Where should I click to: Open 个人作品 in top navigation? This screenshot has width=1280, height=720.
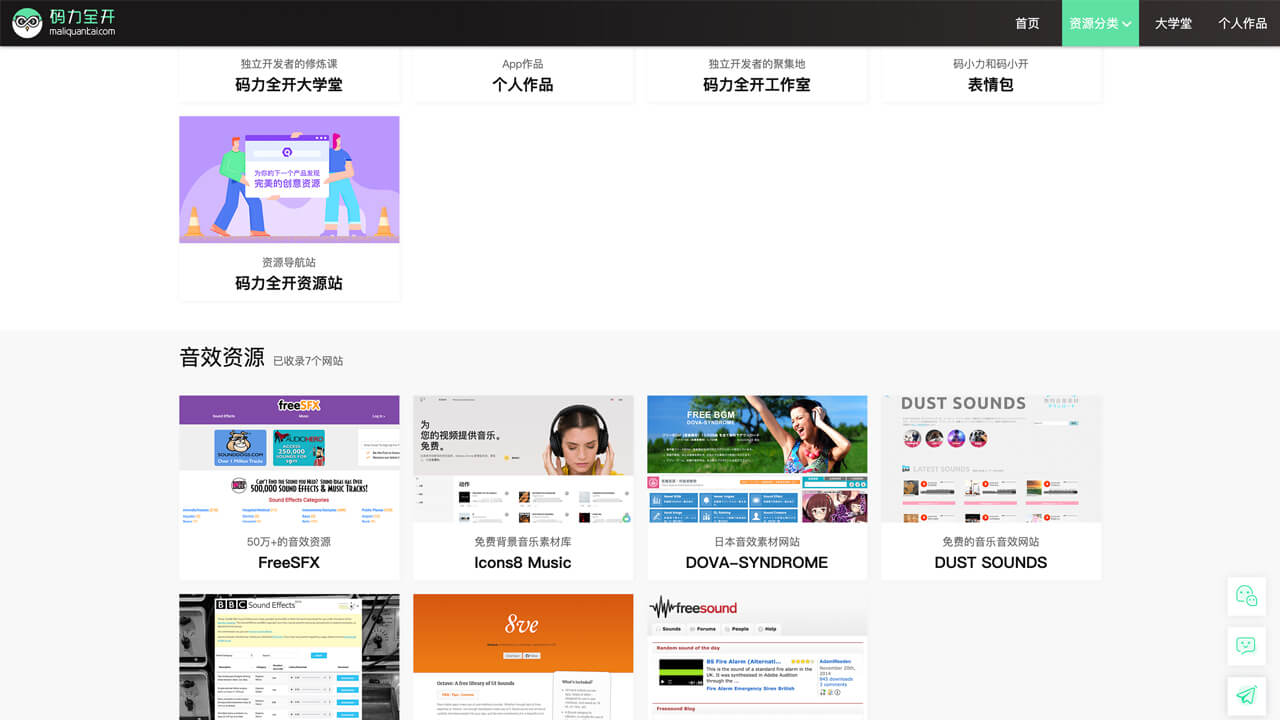(x=1242, y=23)
